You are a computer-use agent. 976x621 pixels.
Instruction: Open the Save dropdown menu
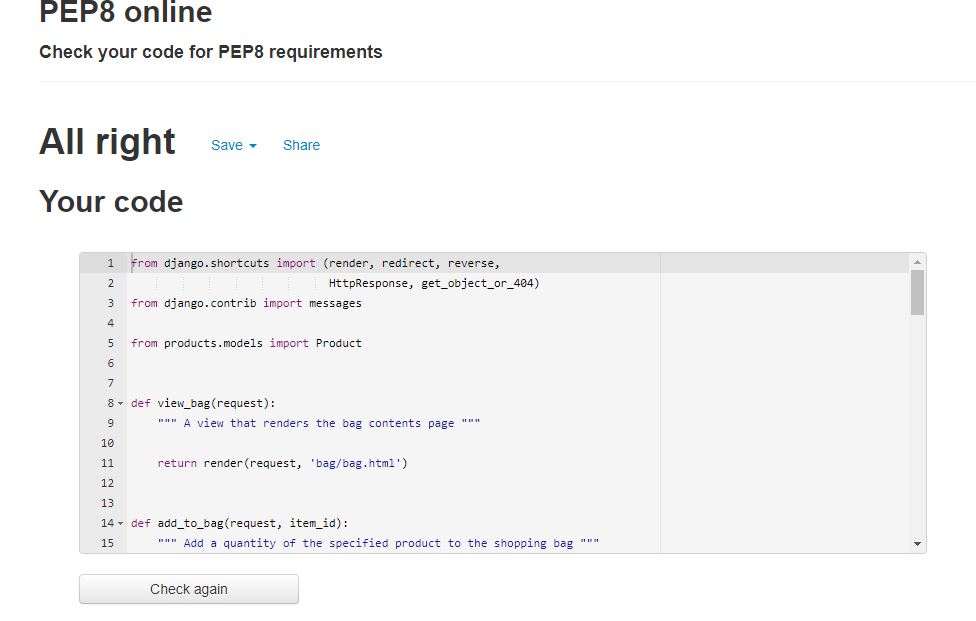tap(226, 145)
